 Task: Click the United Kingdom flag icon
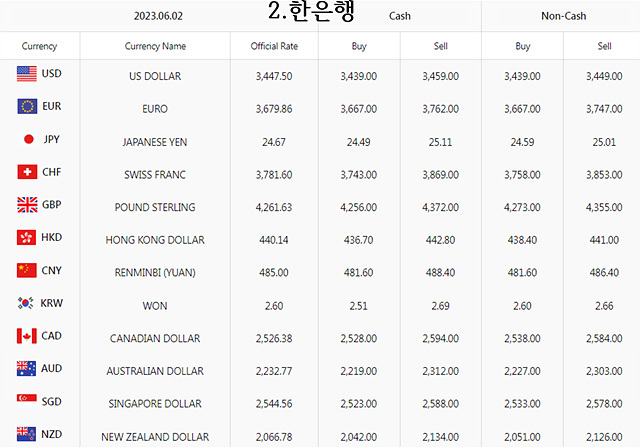(27, 204)
